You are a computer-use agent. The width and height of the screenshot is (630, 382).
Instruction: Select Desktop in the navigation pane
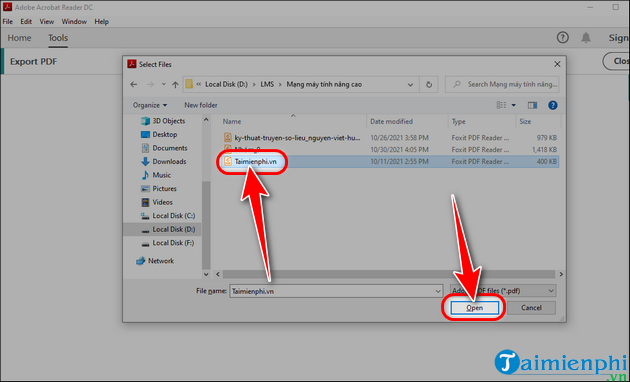click(159, 135)
